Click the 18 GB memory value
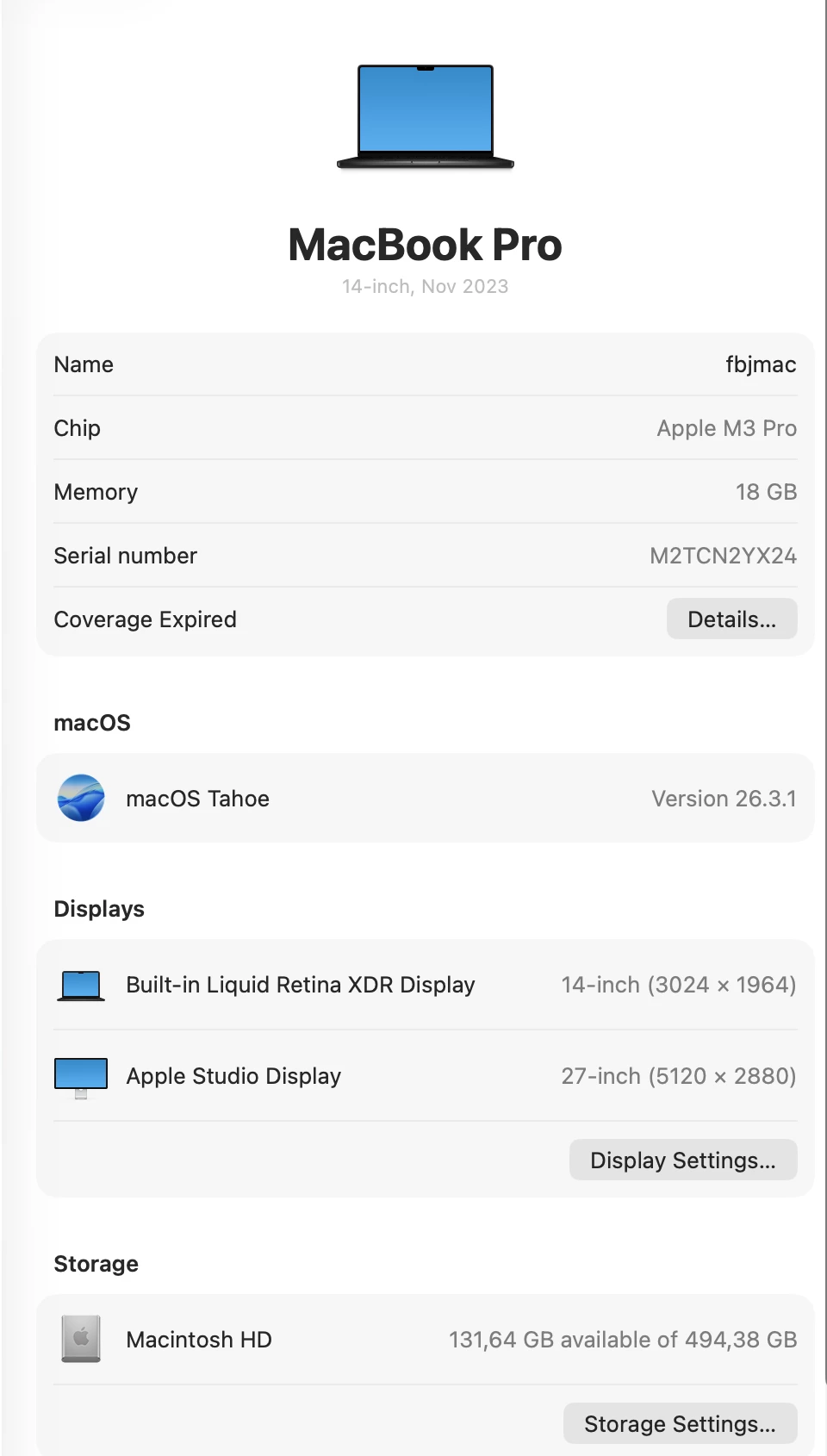This screenshot has height=1456, width=827. tap(766, 492)
